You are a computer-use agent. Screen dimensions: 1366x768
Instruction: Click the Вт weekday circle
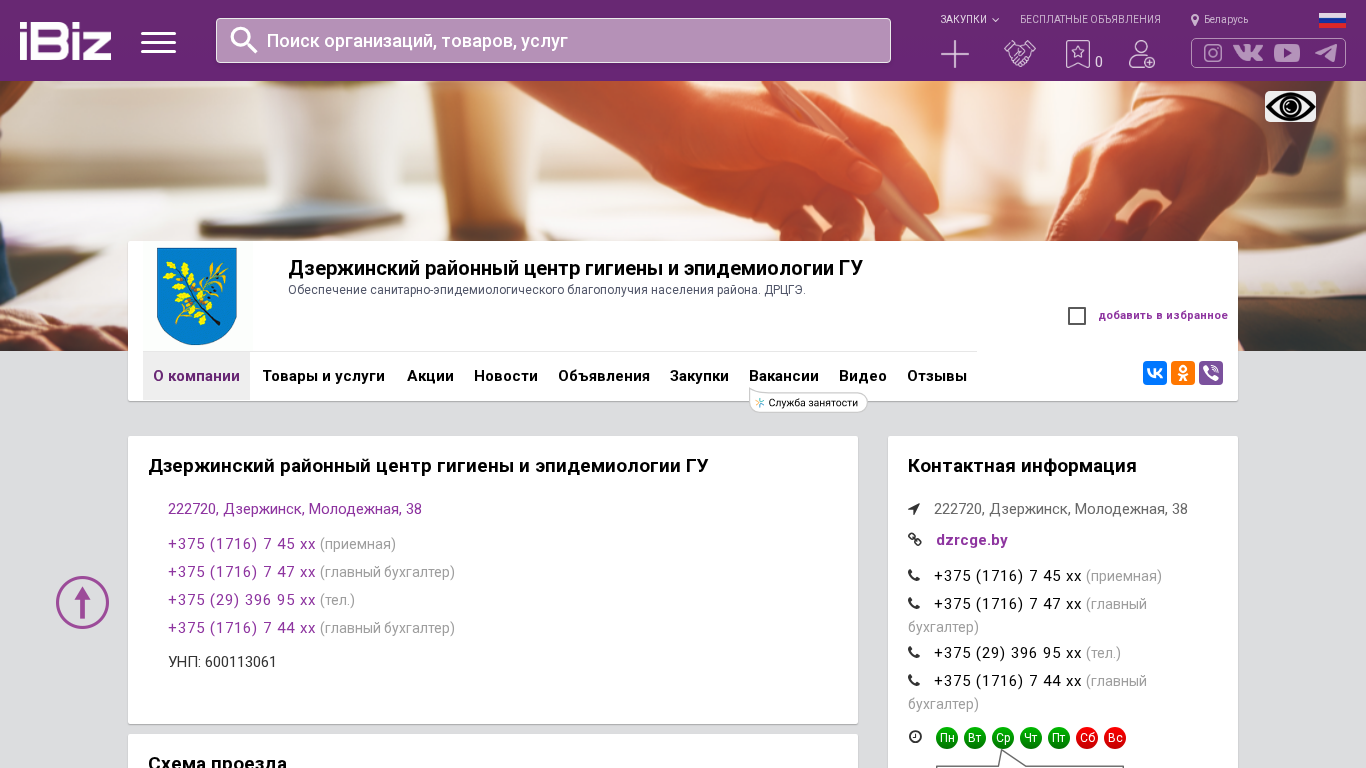[975, 738]
